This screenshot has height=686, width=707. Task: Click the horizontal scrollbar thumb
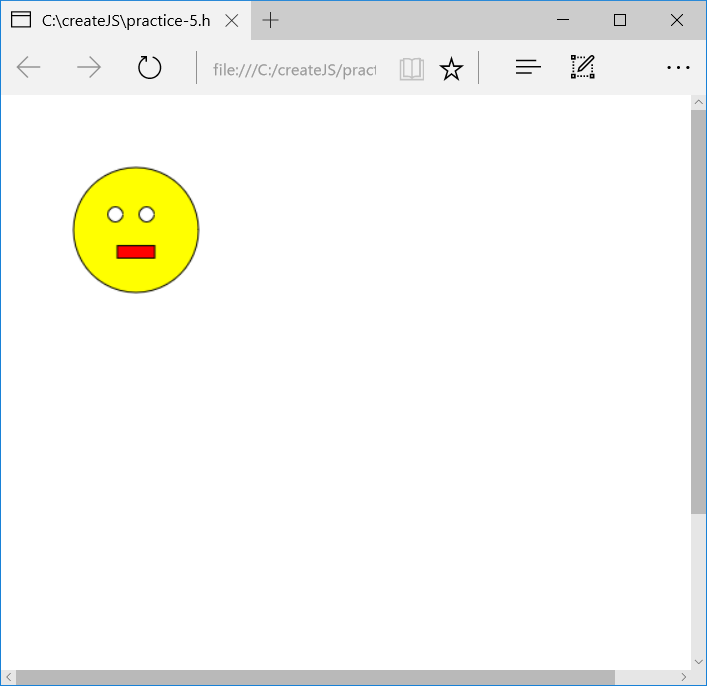tap(314, 678)
